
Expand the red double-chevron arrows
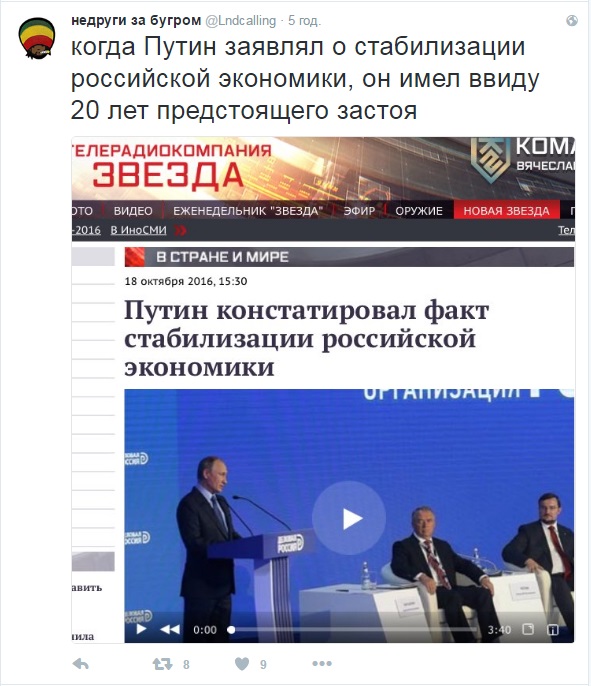[180, 230]
